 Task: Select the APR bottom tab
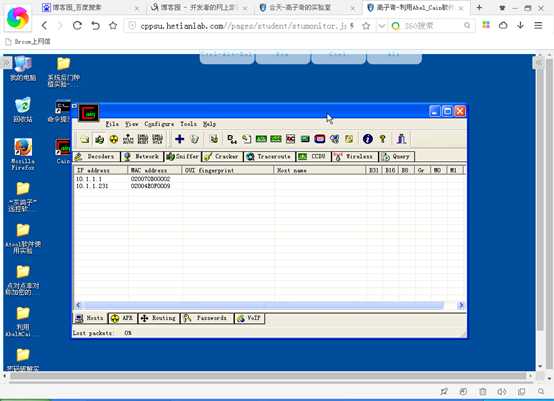coord(123,318)
